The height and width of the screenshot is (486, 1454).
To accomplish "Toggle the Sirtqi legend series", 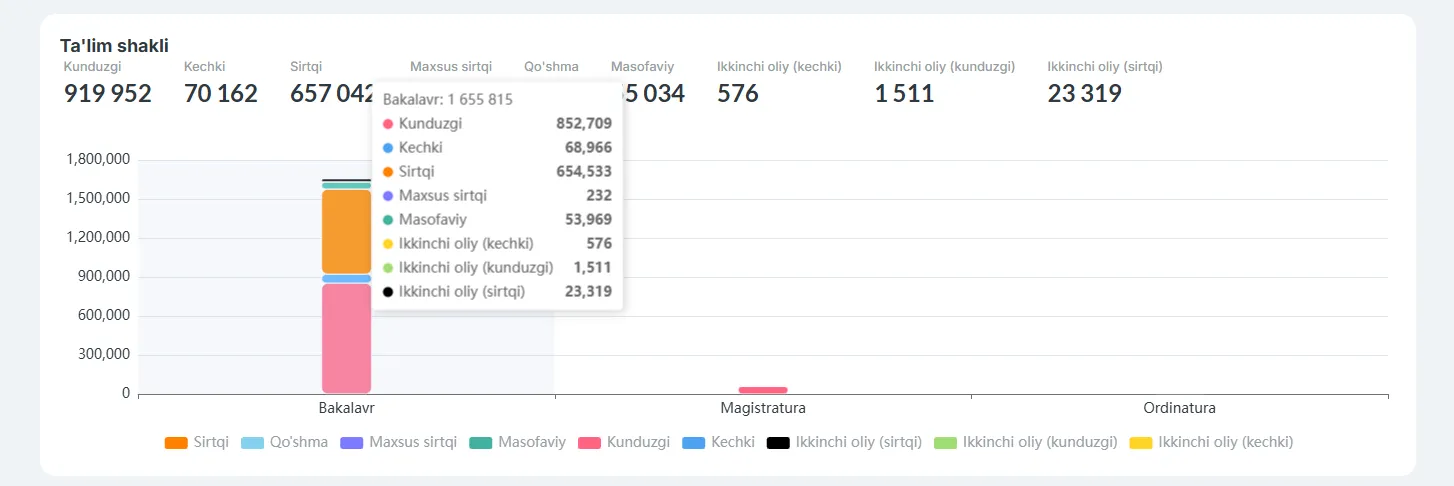I will coord(196,442).
